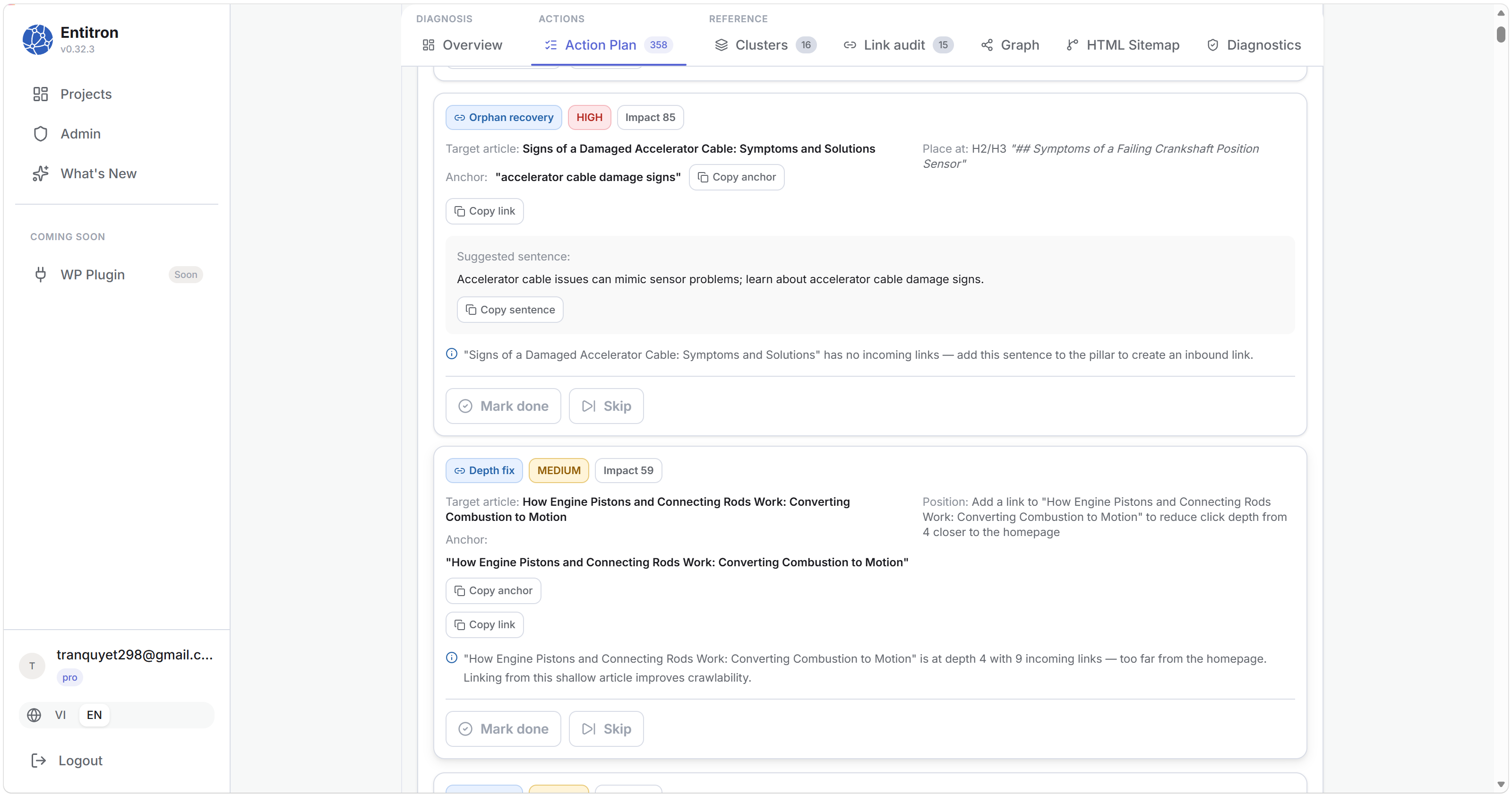Open the What's New page

[116, 174]
